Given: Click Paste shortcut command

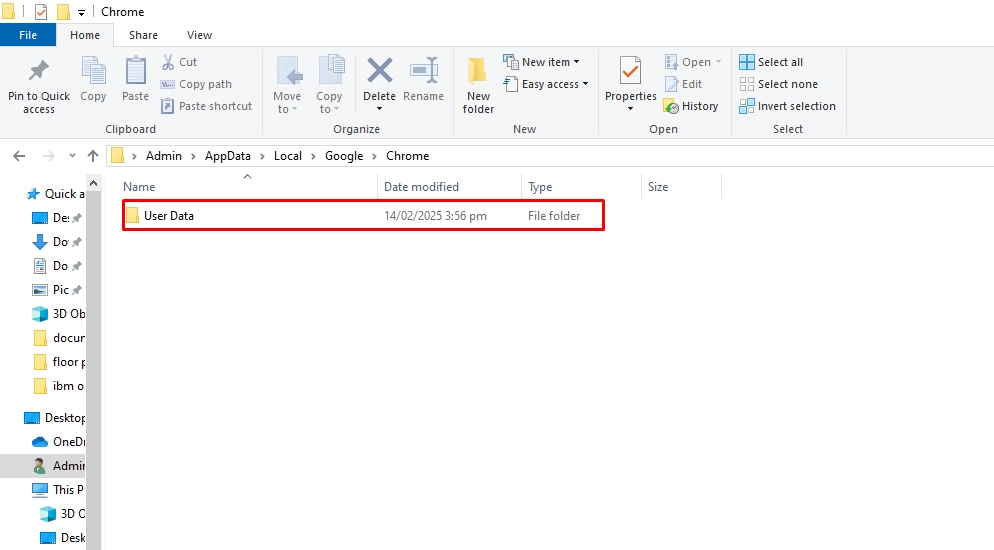Looking at the screenshot, I should tap(207, 106).
